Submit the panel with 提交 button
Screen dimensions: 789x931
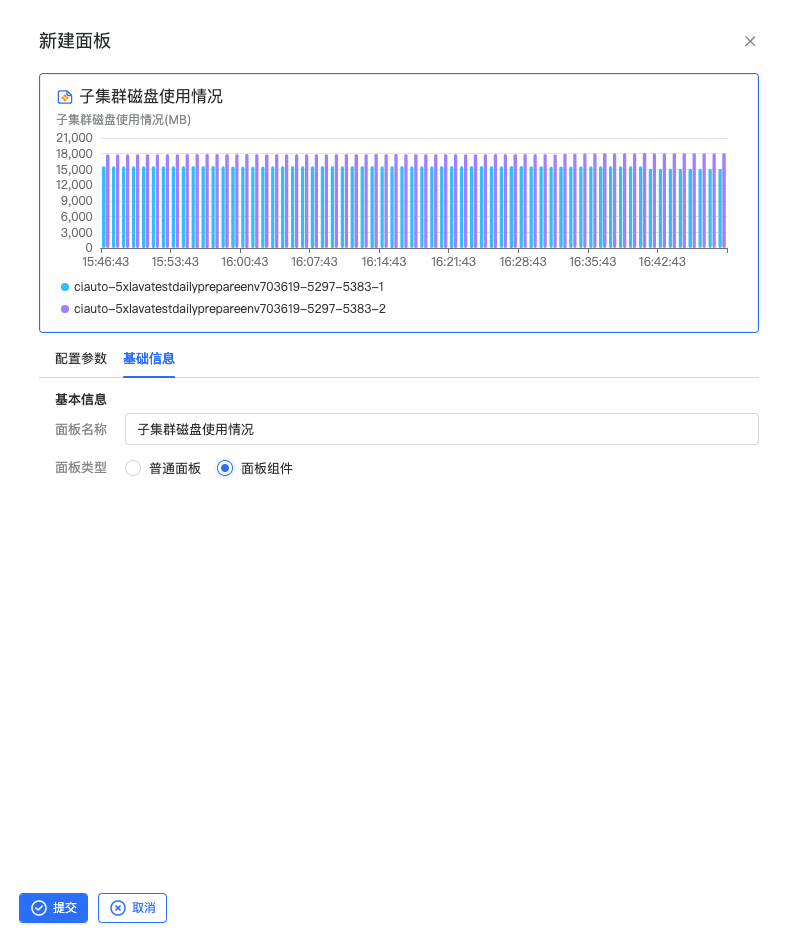coord(53,908)
